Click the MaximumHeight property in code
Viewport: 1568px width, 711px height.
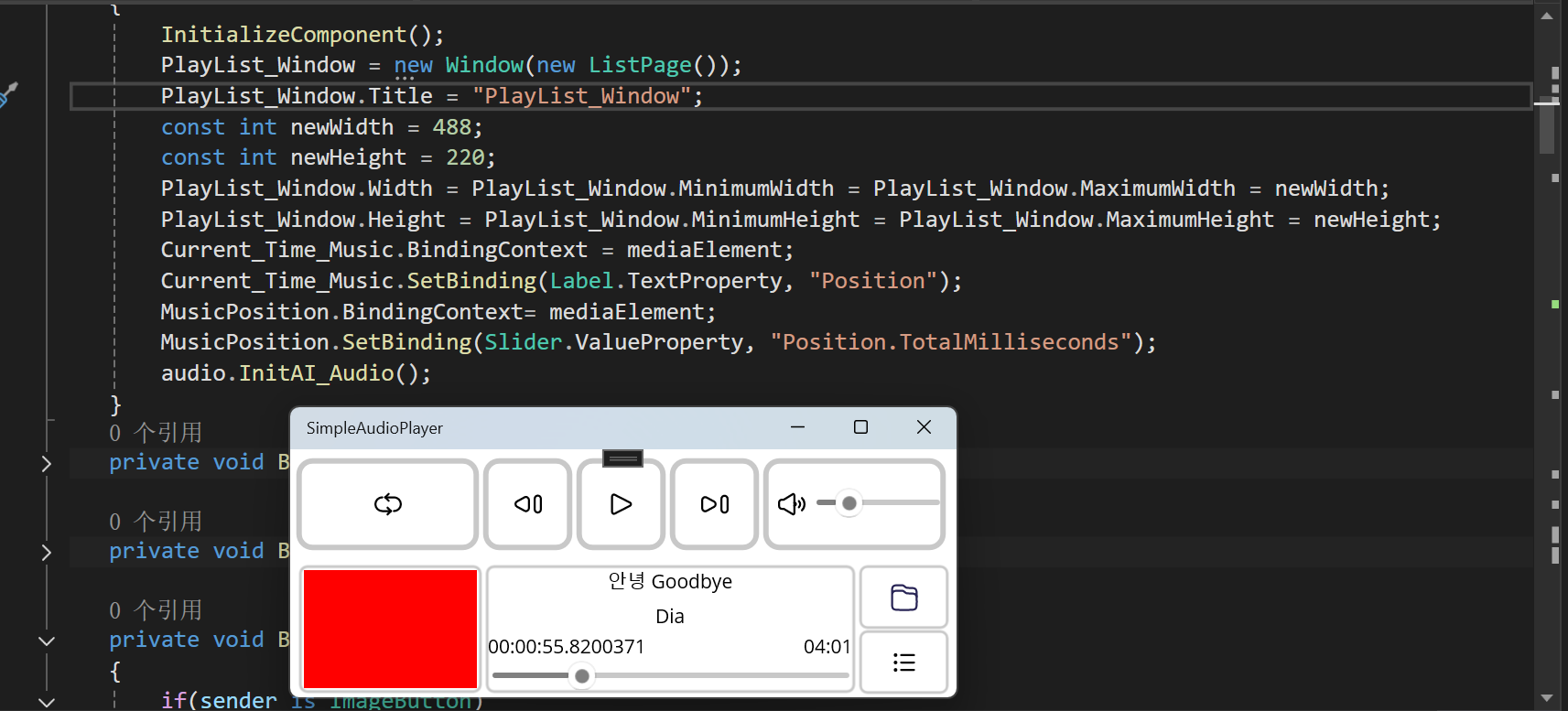(x=1190, y=220)
